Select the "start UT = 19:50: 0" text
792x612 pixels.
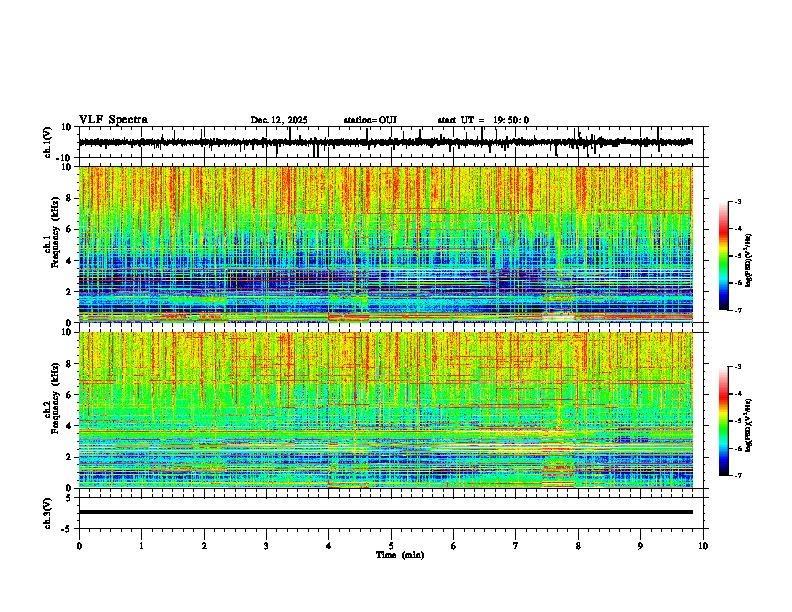coord(483,120)
